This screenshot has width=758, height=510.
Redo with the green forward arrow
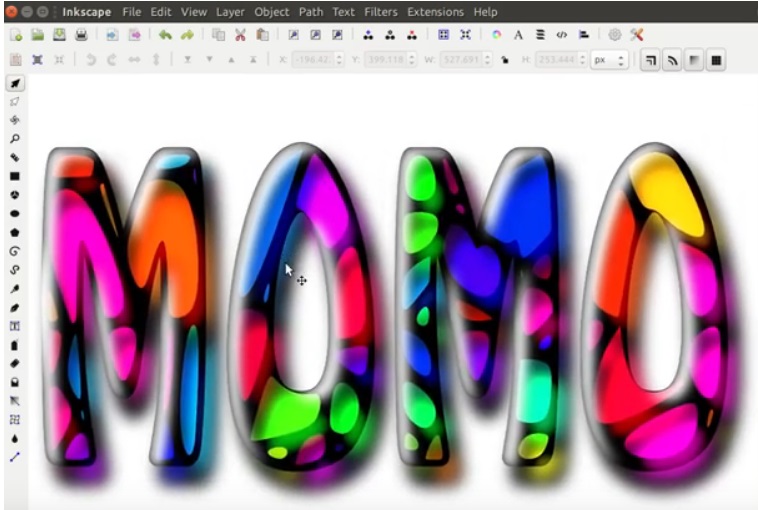coord(187,35)
